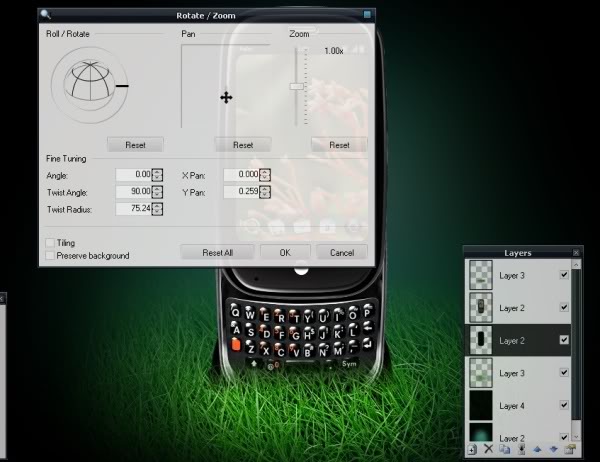This screenshot has width=600, height=462.
Task: Merge layer down icon in Layers panel
Action: point(521,449)
